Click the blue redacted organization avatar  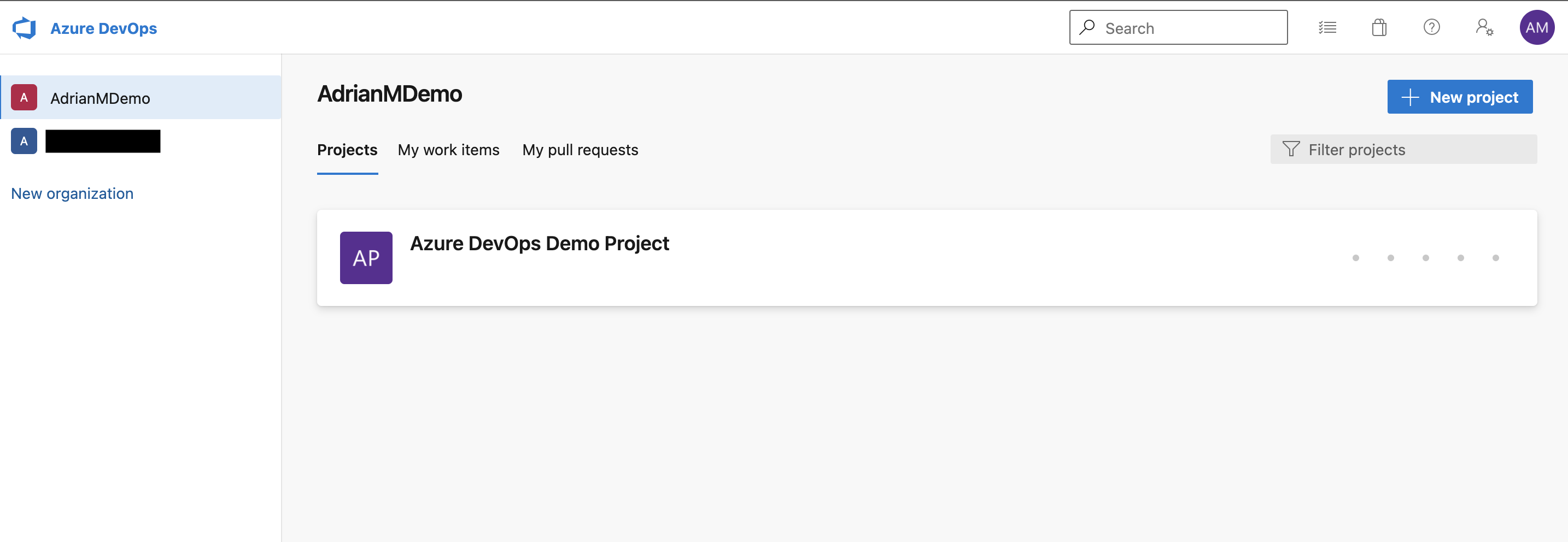[25, 141]
